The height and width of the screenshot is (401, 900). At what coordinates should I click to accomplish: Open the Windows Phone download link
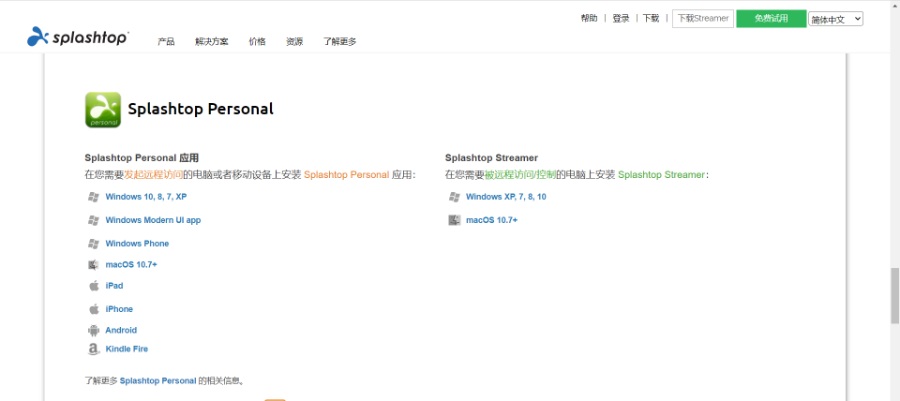click(x=137, y=244)
